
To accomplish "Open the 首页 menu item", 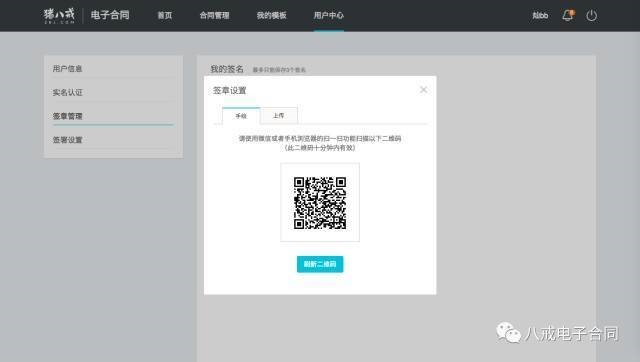I will pyautogui.click(x=165, y=16).
